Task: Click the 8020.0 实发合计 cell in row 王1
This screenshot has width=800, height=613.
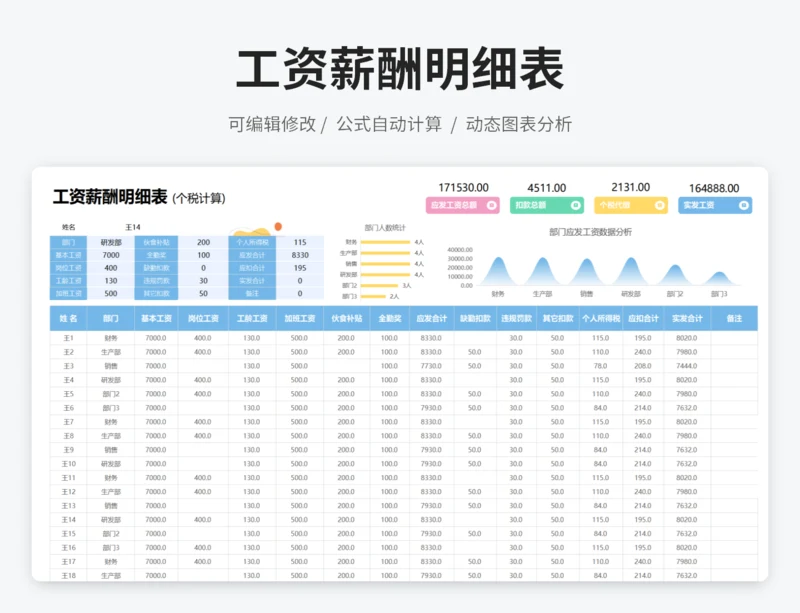Action: 687,338
